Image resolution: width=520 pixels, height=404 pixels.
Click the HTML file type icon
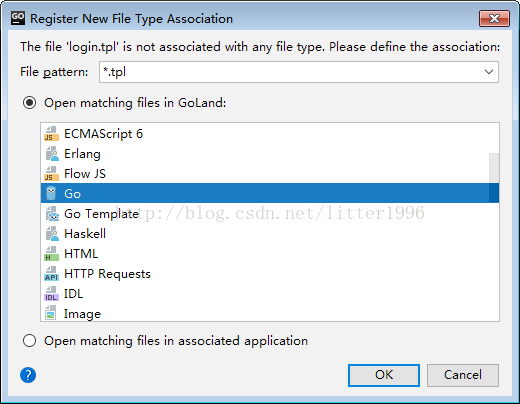[x=51, y=254]
